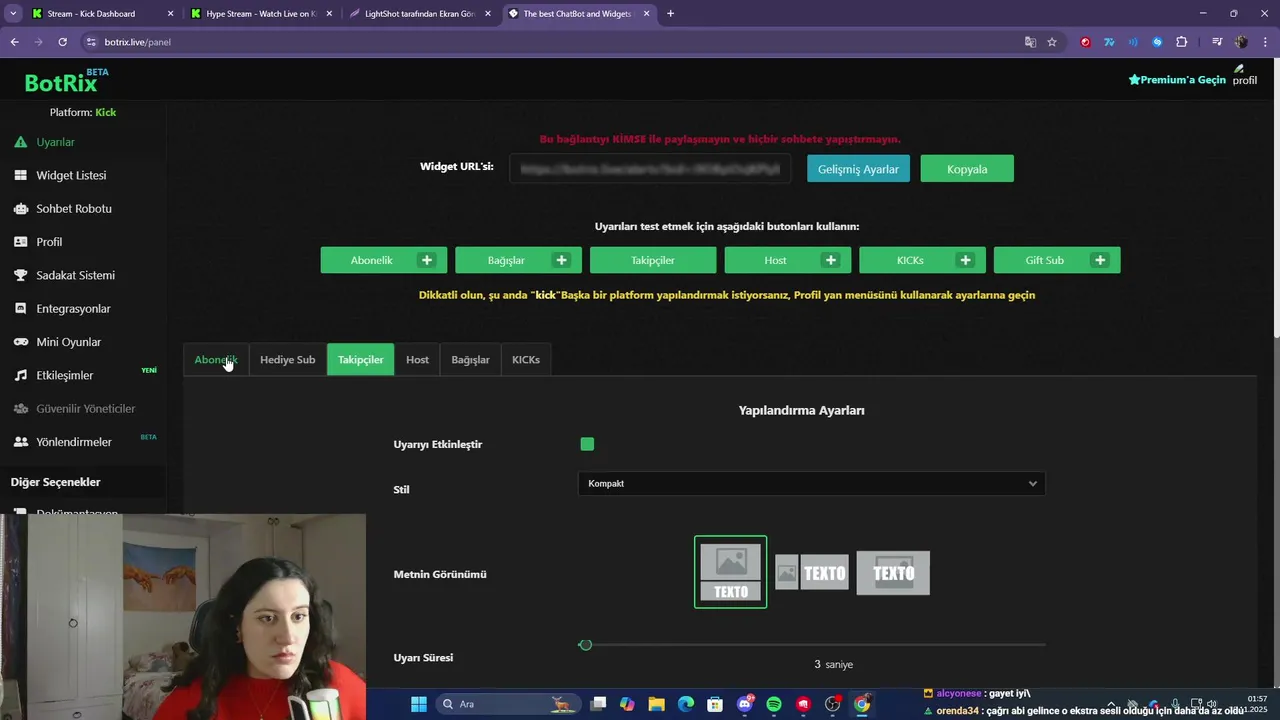Screen dimensions: 1280x720
Task: Open the 7TV browser extension
Action: coord(1109,42)
